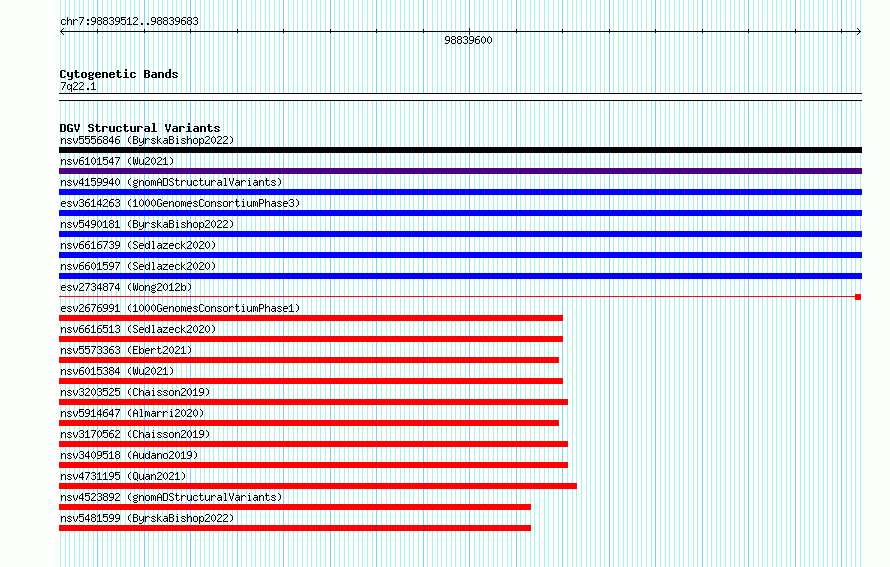This screenshot has width=890, height=567.
Task: Click the esv3614263 (1000GenomesConsortiumPhase3) label
Action: (x=180, y=203)
